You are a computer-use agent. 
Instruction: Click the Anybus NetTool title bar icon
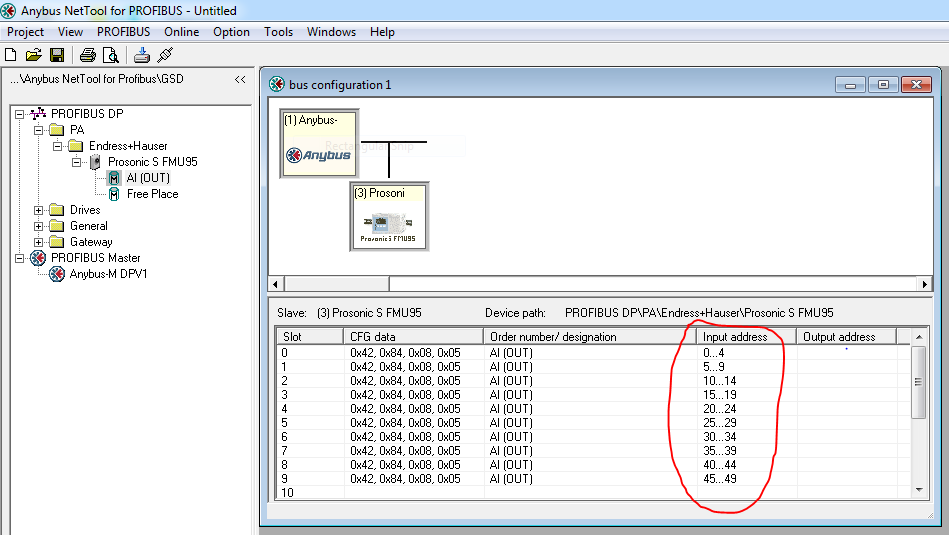coord(8,10)
